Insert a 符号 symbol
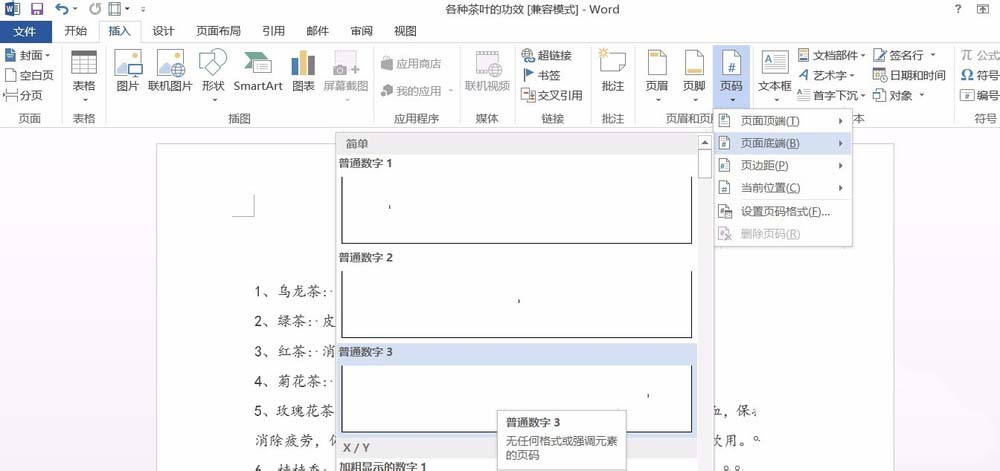This screenshot has width=1000, height=471. [x=980, y=75]
